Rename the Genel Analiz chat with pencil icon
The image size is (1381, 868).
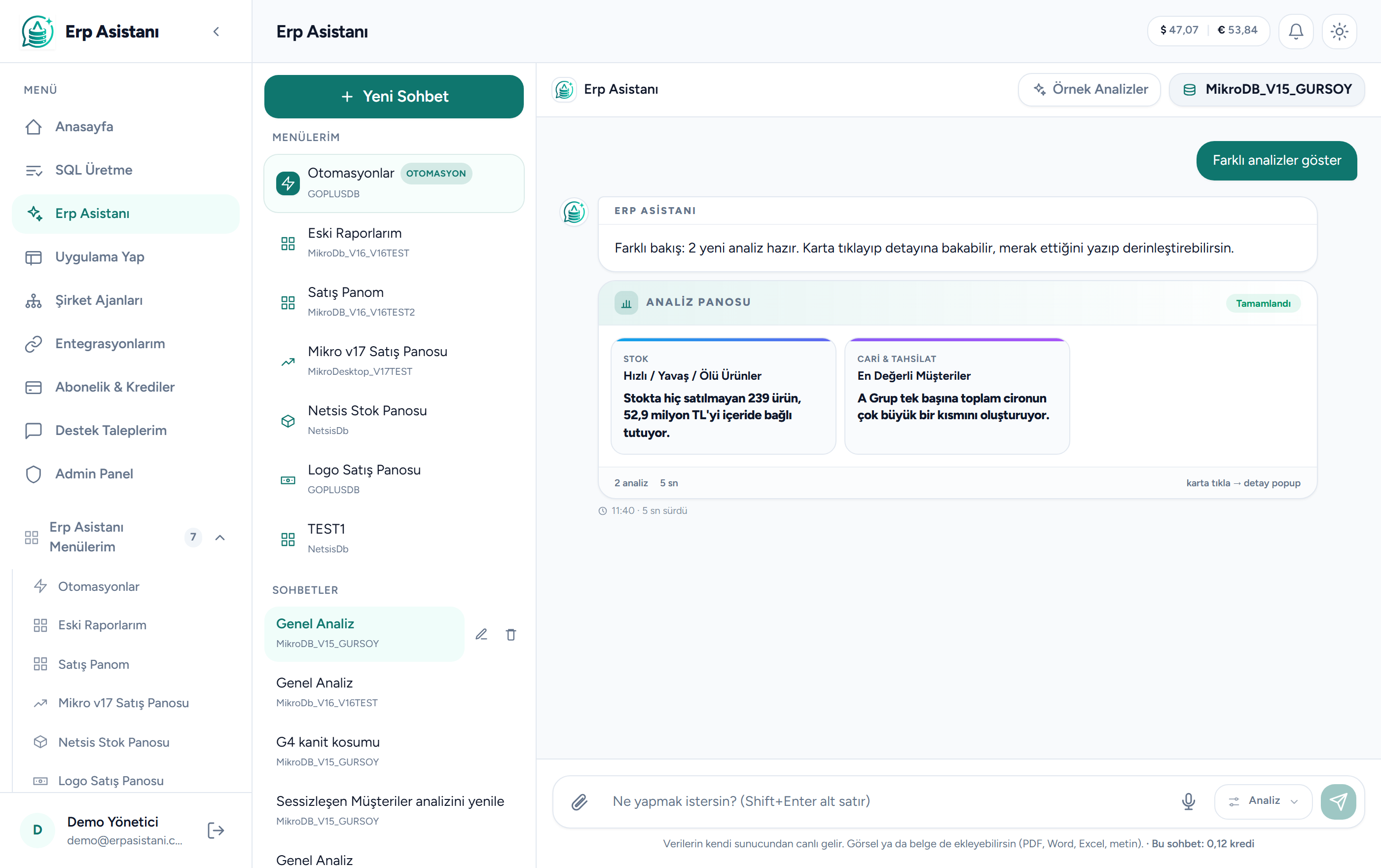[x=481, y=635]
